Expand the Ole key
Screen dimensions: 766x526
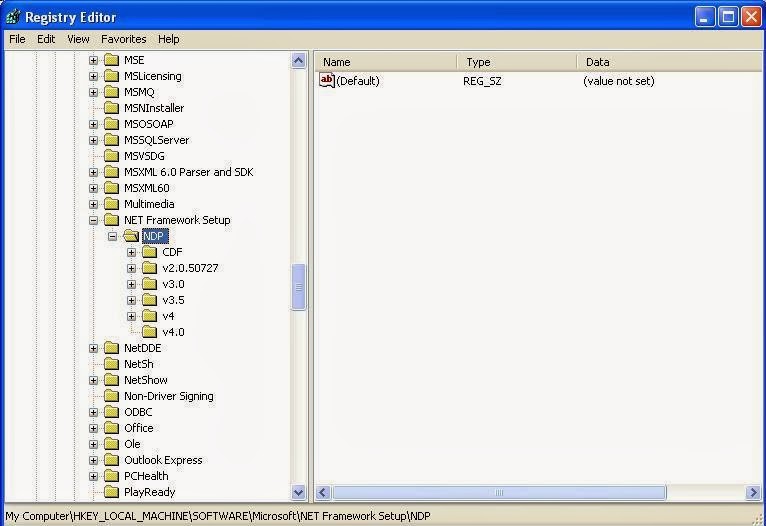tap(93, 444)
